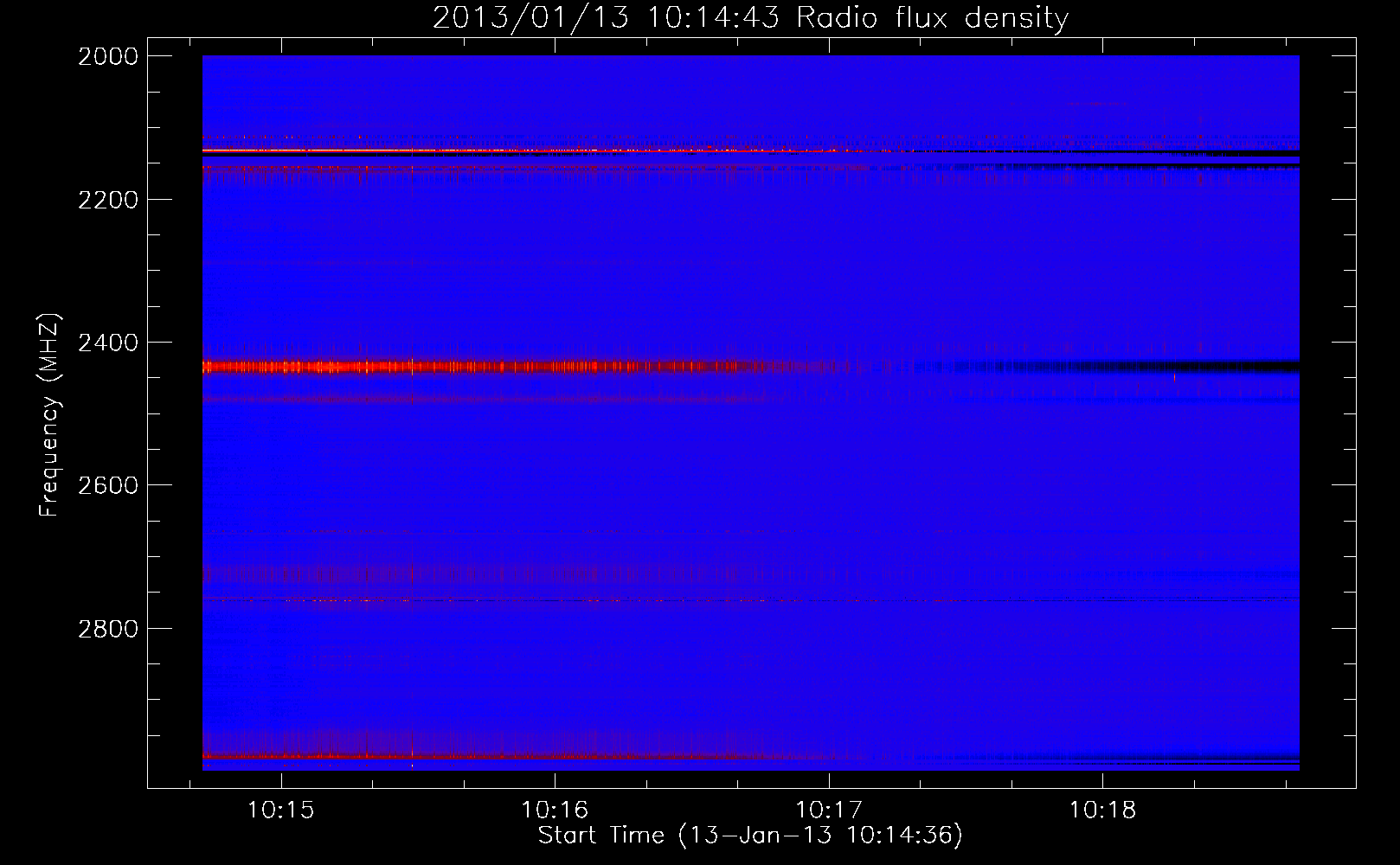Click the 10:18 time tick label
Image resolution: width=1400 pixels, height=865 pixels.
(x=1102, y=811)
